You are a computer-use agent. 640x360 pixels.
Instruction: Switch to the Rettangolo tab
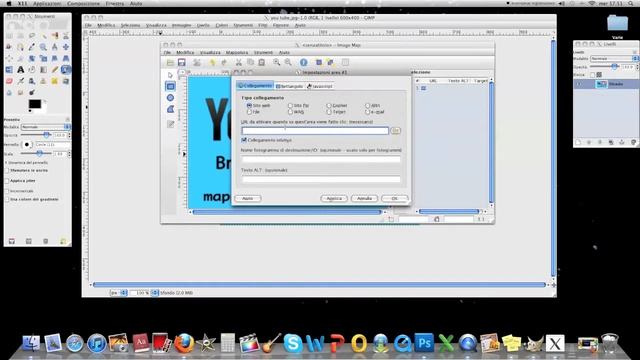point(289,86)
